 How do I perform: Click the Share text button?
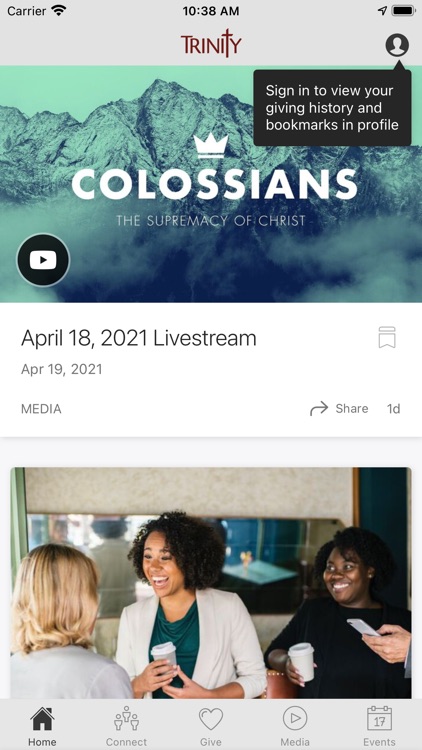point(352,408)
